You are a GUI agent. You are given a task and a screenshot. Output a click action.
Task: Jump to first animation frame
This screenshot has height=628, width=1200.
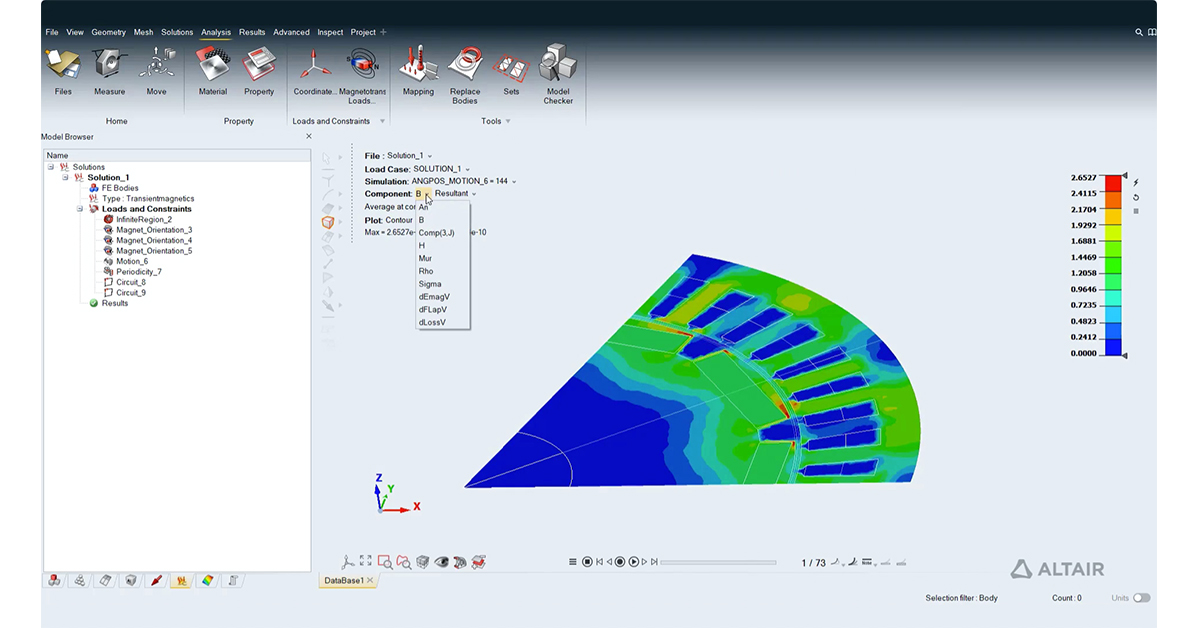(x=599, y=562)
